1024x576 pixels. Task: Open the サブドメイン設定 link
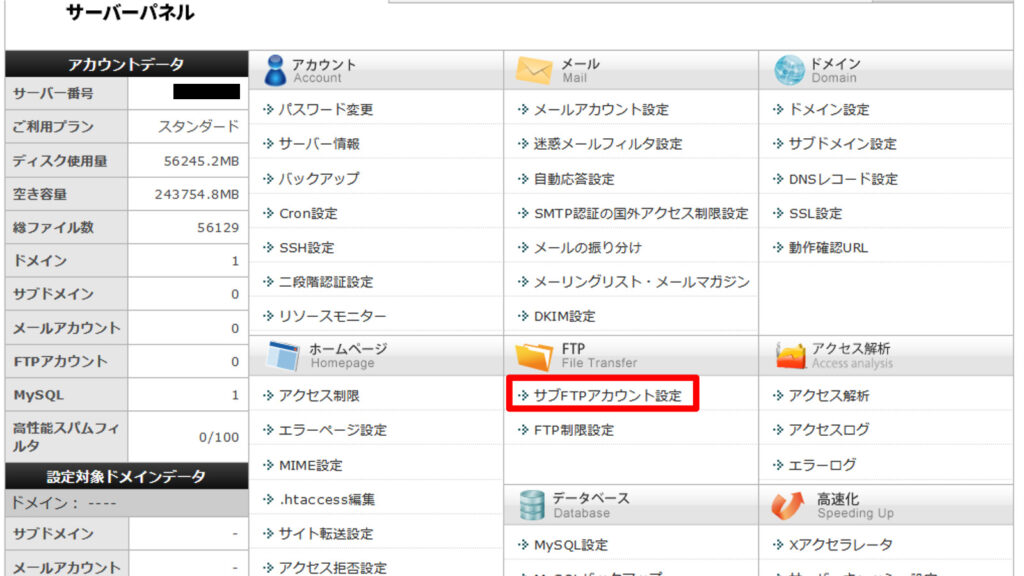pyautogui.click(x=842, y=144)
